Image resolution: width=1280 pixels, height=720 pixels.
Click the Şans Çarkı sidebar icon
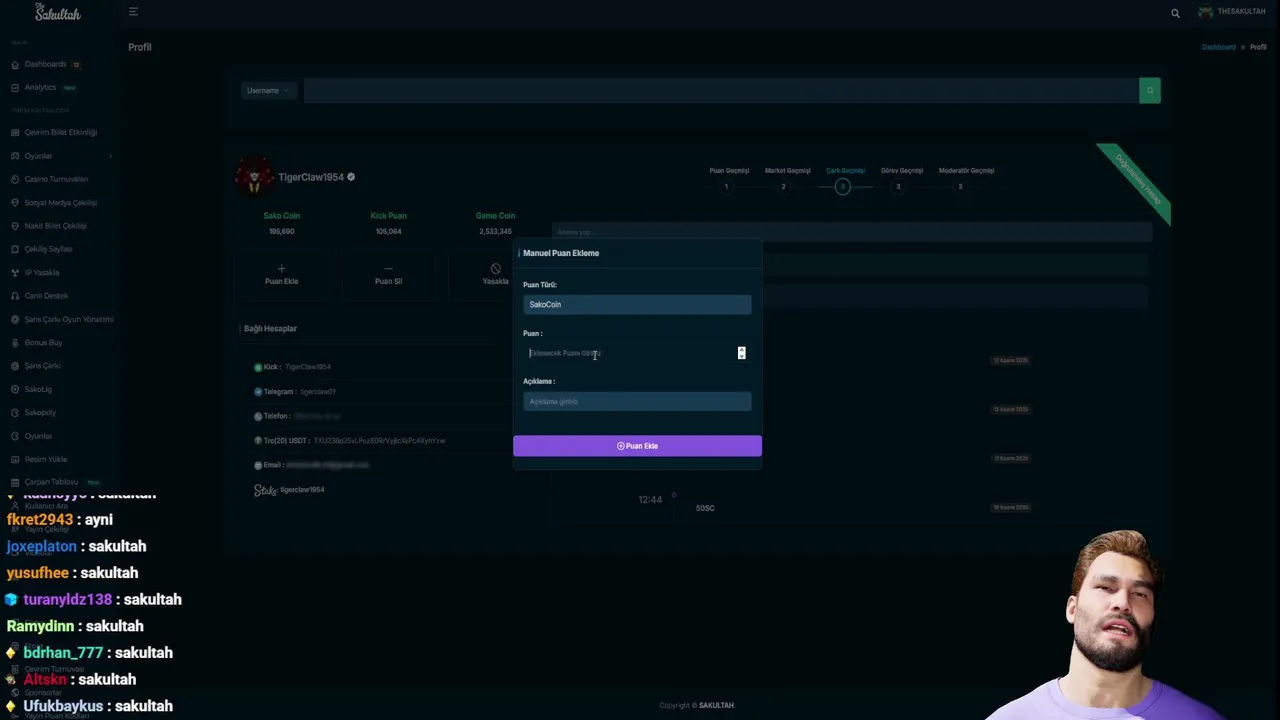point(15,366)
